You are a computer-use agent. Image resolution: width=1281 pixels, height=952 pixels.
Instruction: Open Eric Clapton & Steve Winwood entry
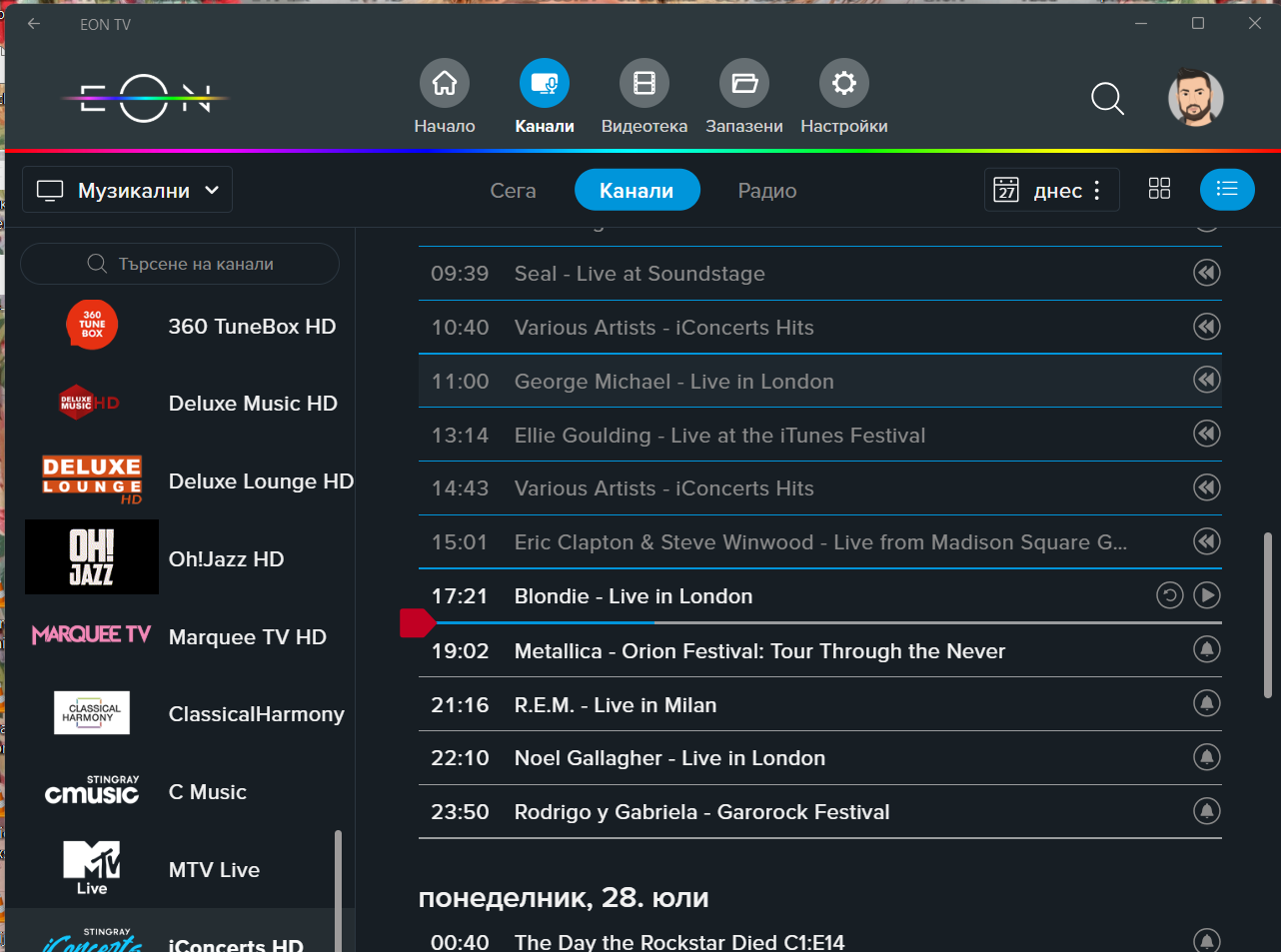pyautogui.click(x=819, y=542)
